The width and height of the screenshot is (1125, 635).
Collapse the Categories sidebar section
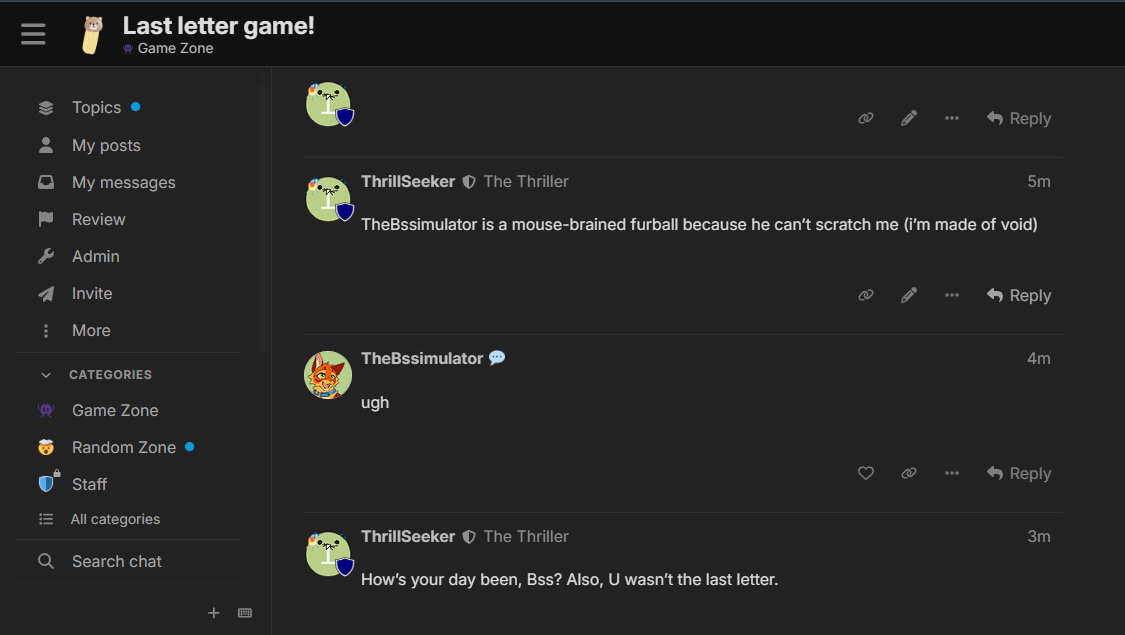45,375
